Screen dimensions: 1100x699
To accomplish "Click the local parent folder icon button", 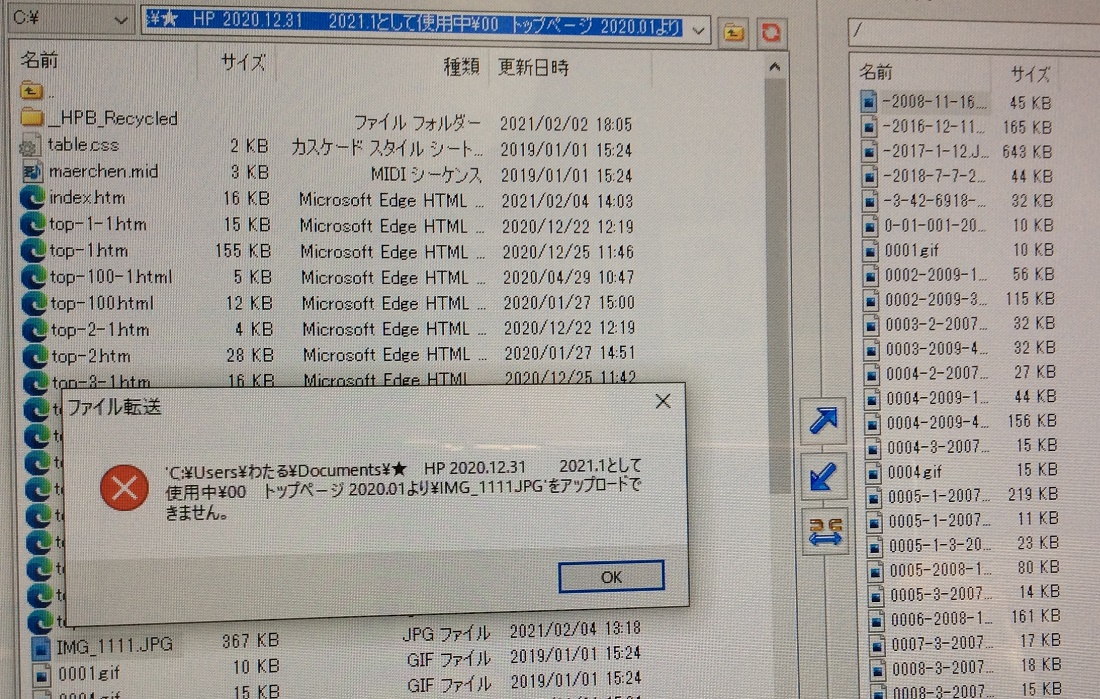I will coord(733,32).
